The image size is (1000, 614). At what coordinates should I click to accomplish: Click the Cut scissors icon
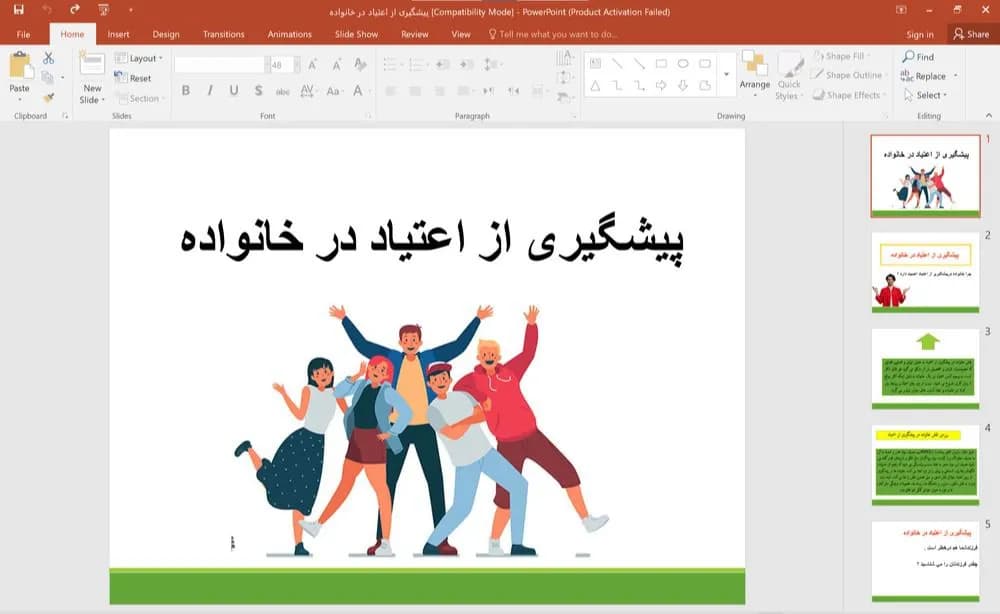click(48, 58)
